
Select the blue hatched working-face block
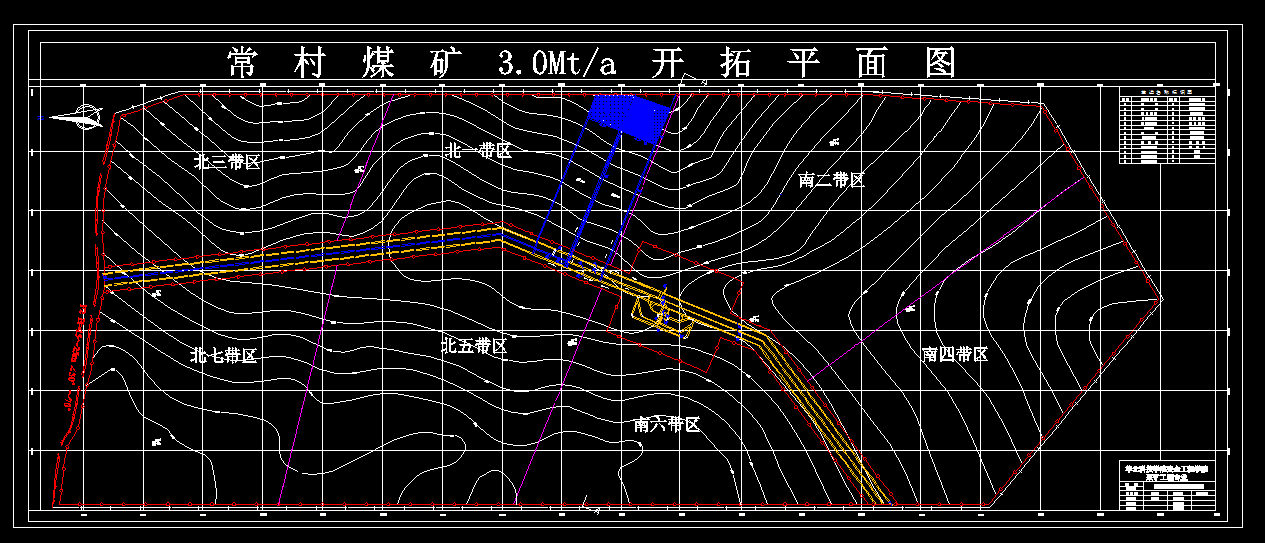[630, 120]
